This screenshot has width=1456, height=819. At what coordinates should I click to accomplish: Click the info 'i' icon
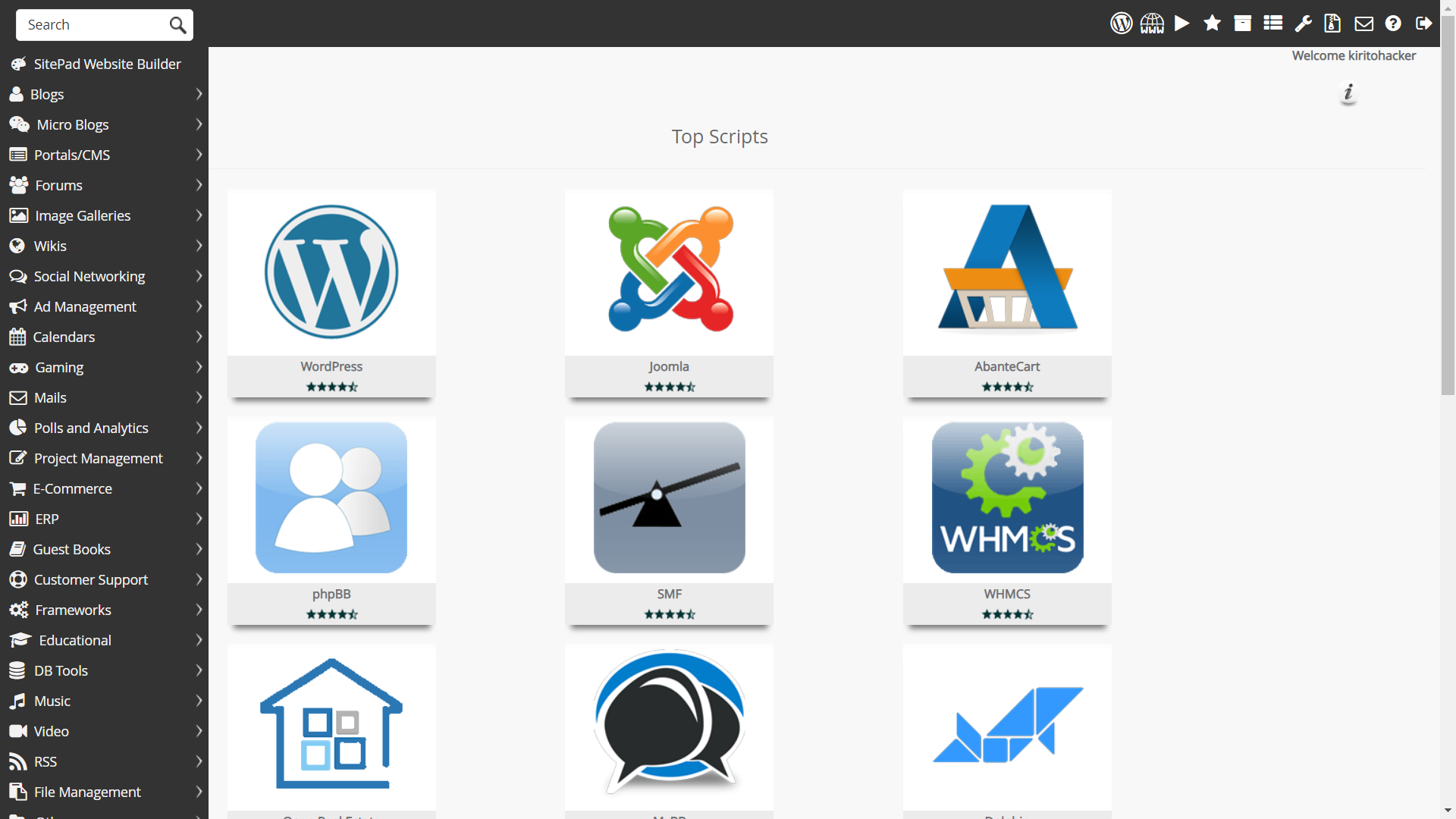pyautogui.click(x=1348, y=93)
